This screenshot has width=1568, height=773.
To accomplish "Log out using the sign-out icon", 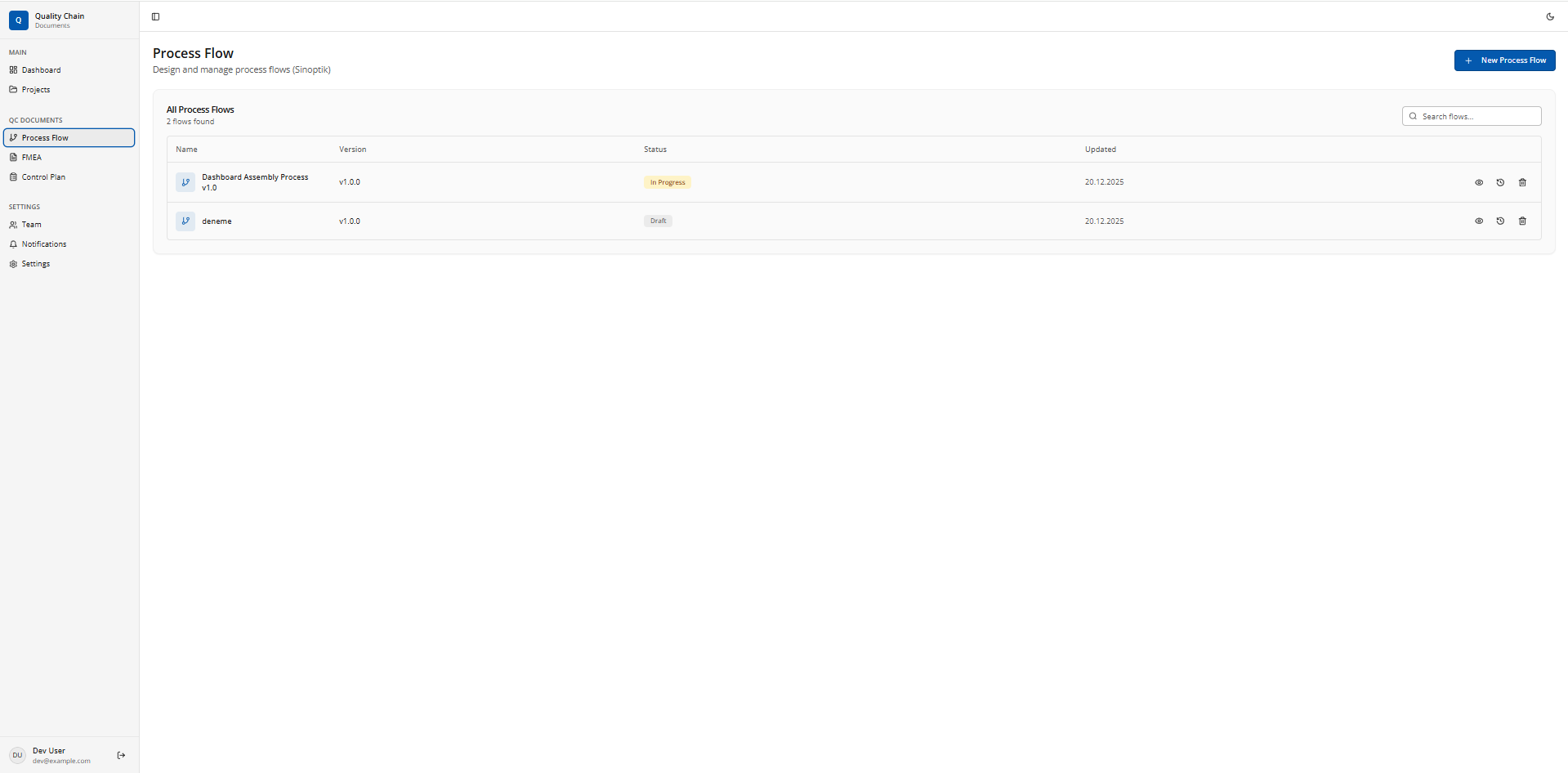I will 121,755.
